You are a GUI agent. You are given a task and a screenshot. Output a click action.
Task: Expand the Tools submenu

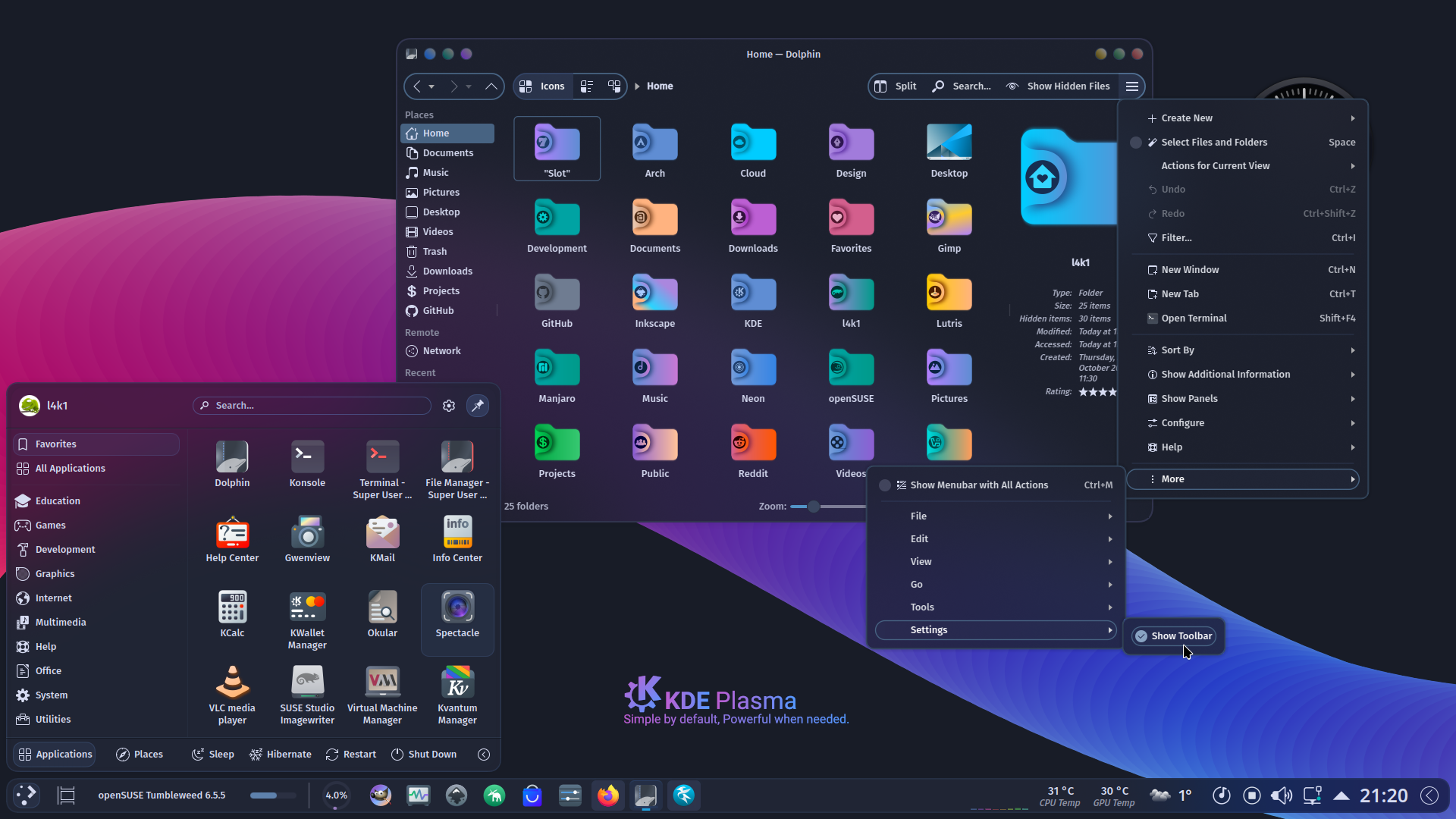coord(995,607)
